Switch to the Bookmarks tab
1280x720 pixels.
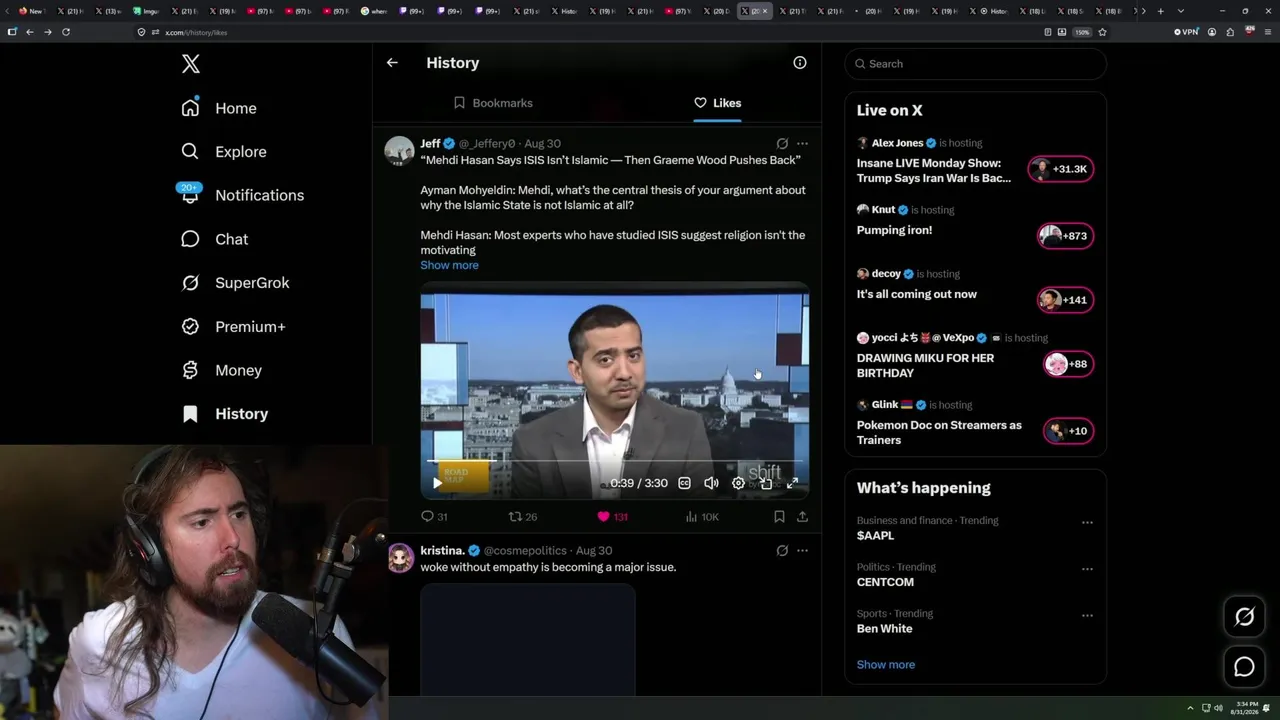[x=493, y=103]
